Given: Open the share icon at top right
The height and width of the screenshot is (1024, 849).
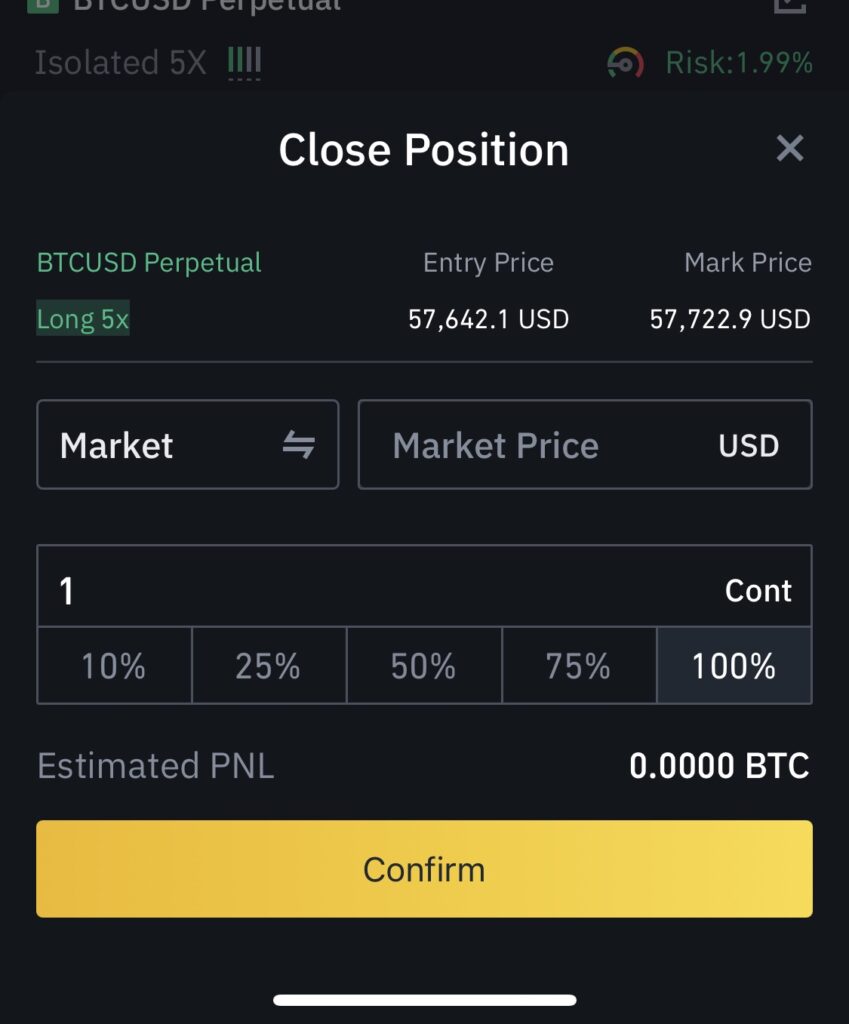Looking at the screenshot, I should (790, 5).
